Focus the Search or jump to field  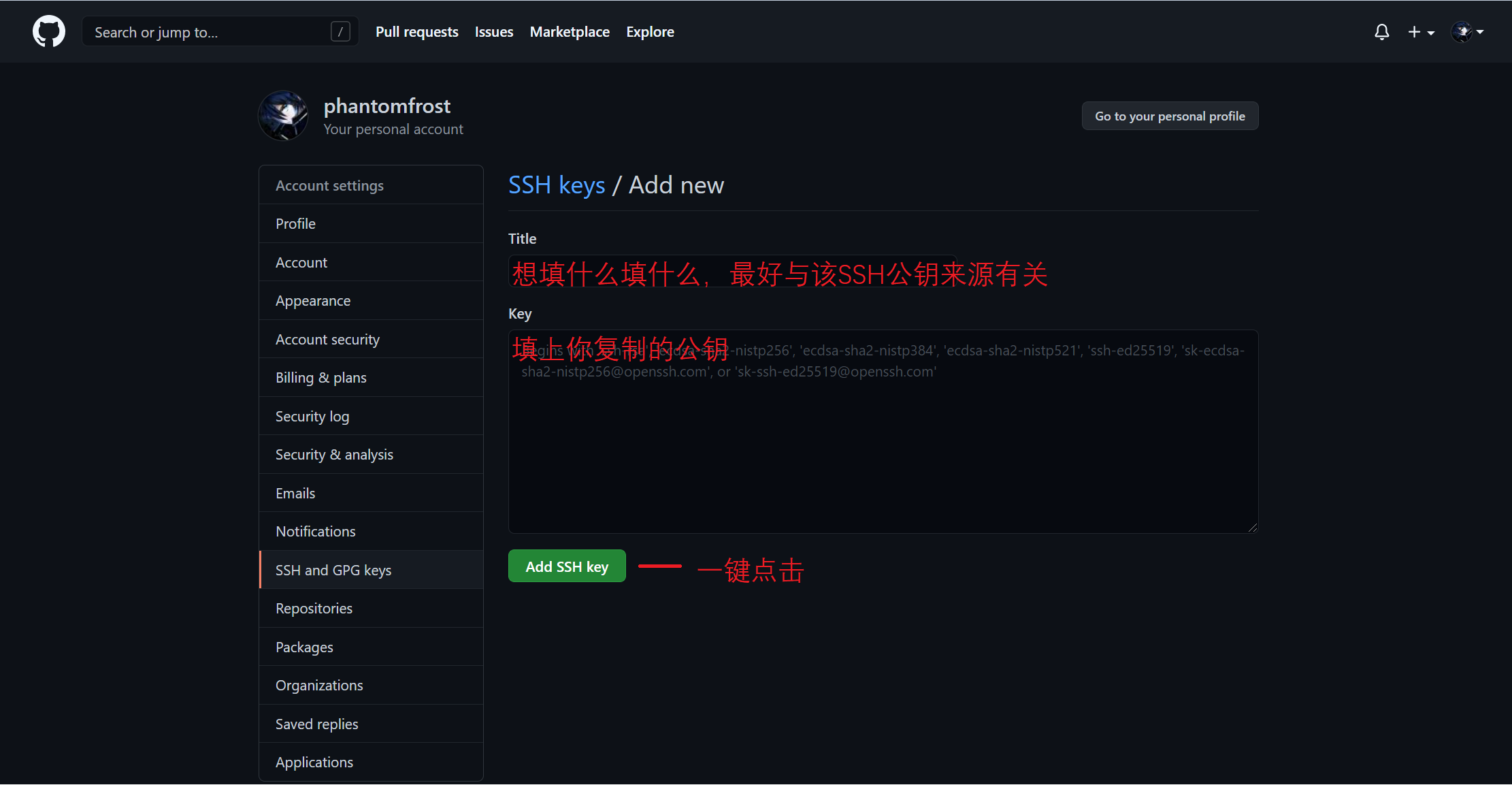pyautogui.click(x=220, y=31)
